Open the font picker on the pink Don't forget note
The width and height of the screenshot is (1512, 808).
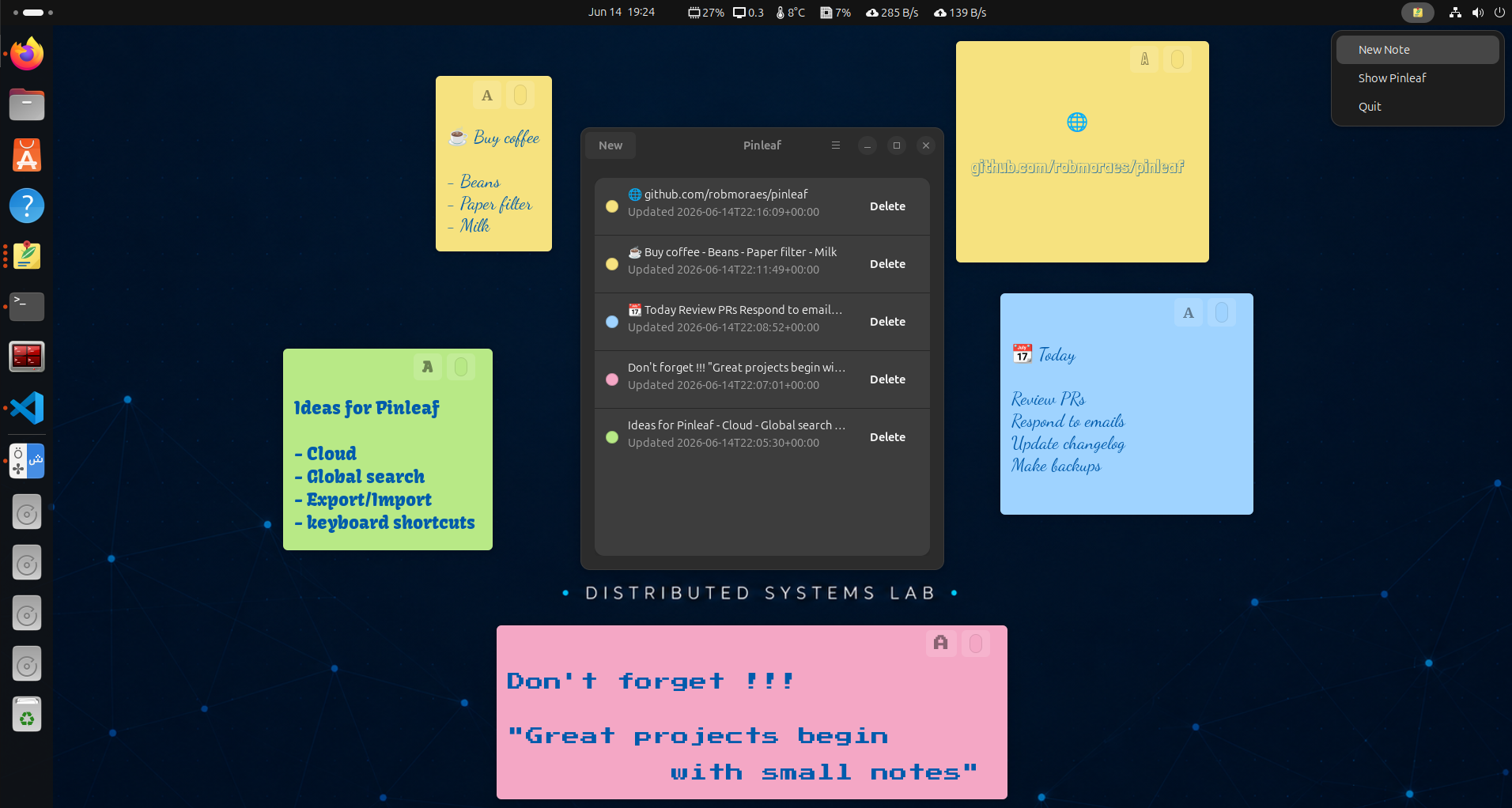[940, 643]
